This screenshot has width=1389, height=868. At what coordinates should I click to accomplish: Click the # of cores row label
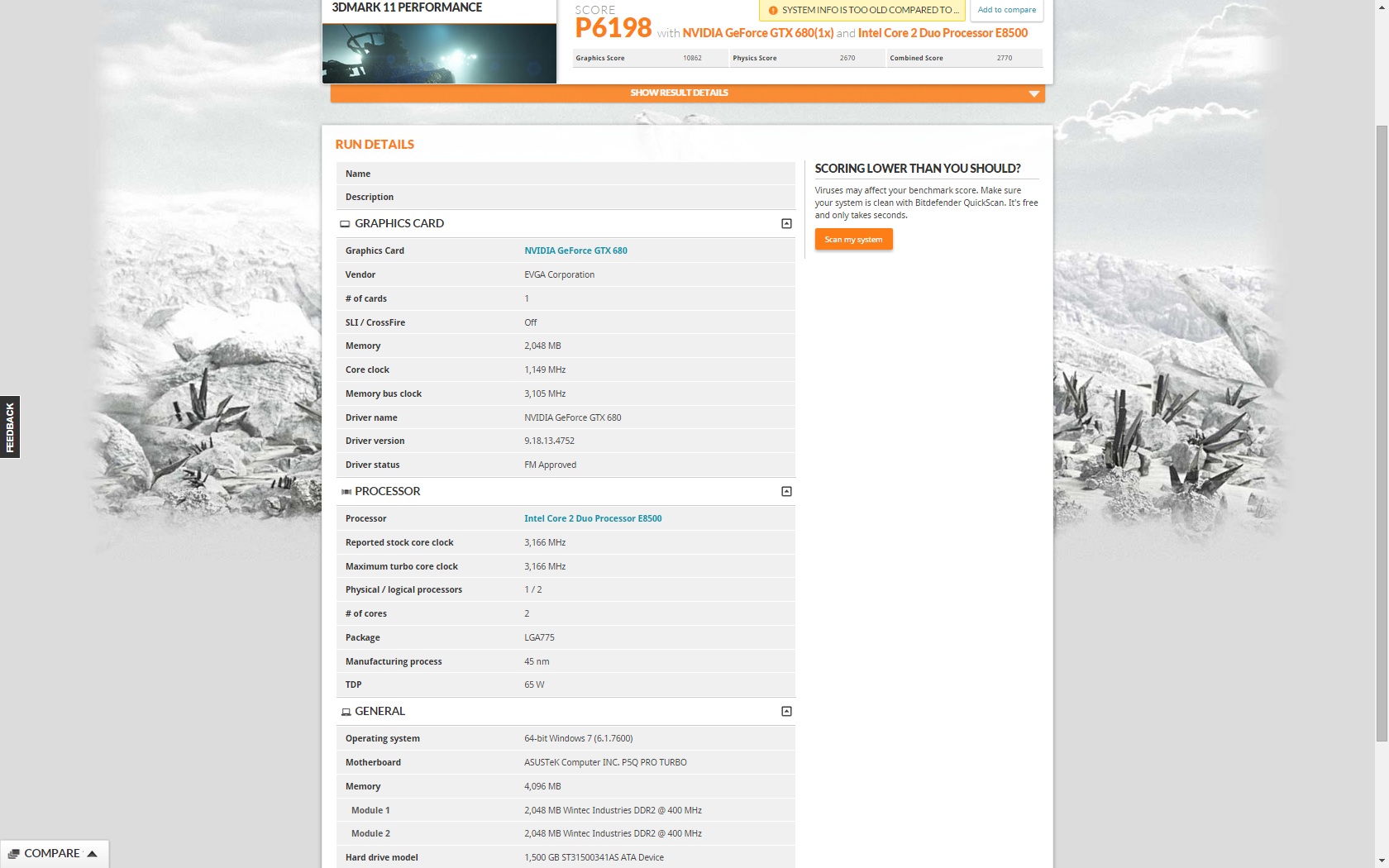coord(366,614)
